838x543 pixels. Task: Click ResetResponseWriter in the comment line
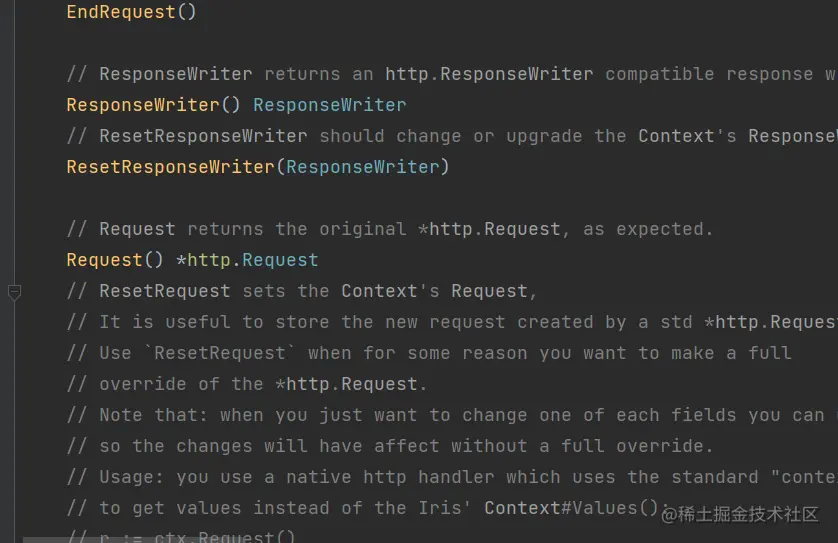[x=203, y=136]
